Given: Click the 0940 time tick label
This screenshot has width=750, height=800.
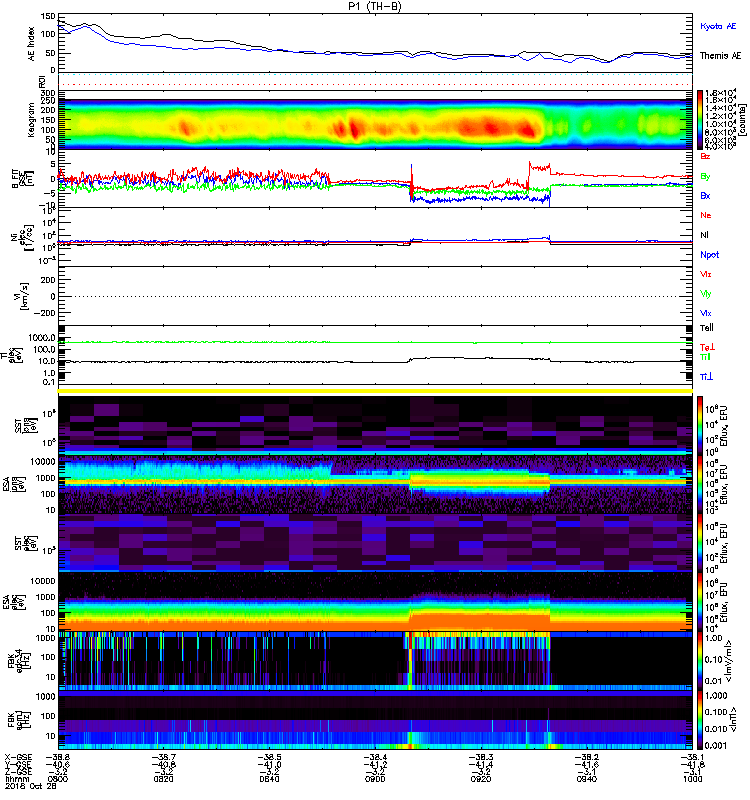Looking at the screenshot, I should (x=586, y=779).
